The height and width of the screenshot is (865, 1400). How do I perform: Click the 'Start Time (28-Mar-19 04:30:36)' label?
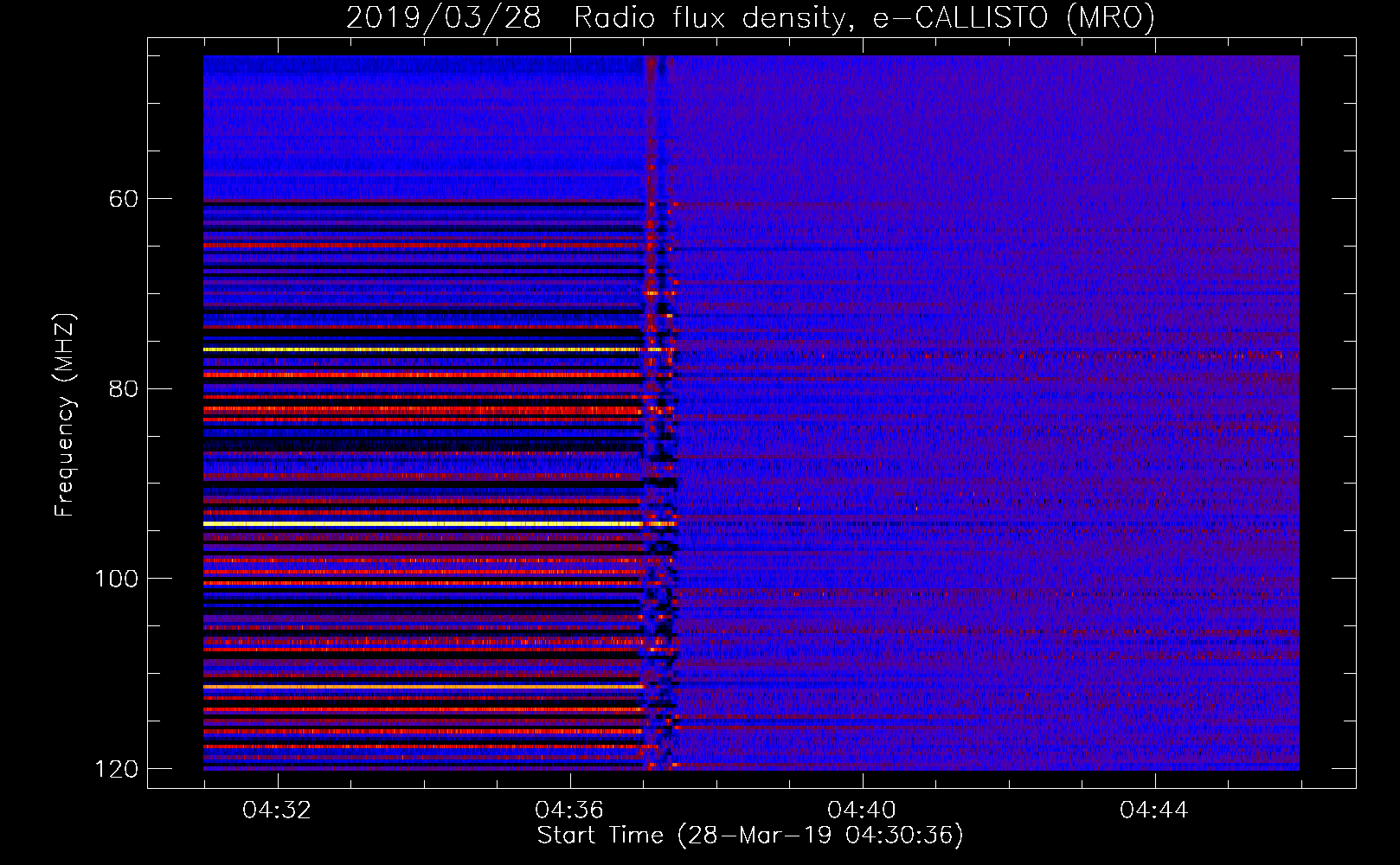tap(750, 836)
